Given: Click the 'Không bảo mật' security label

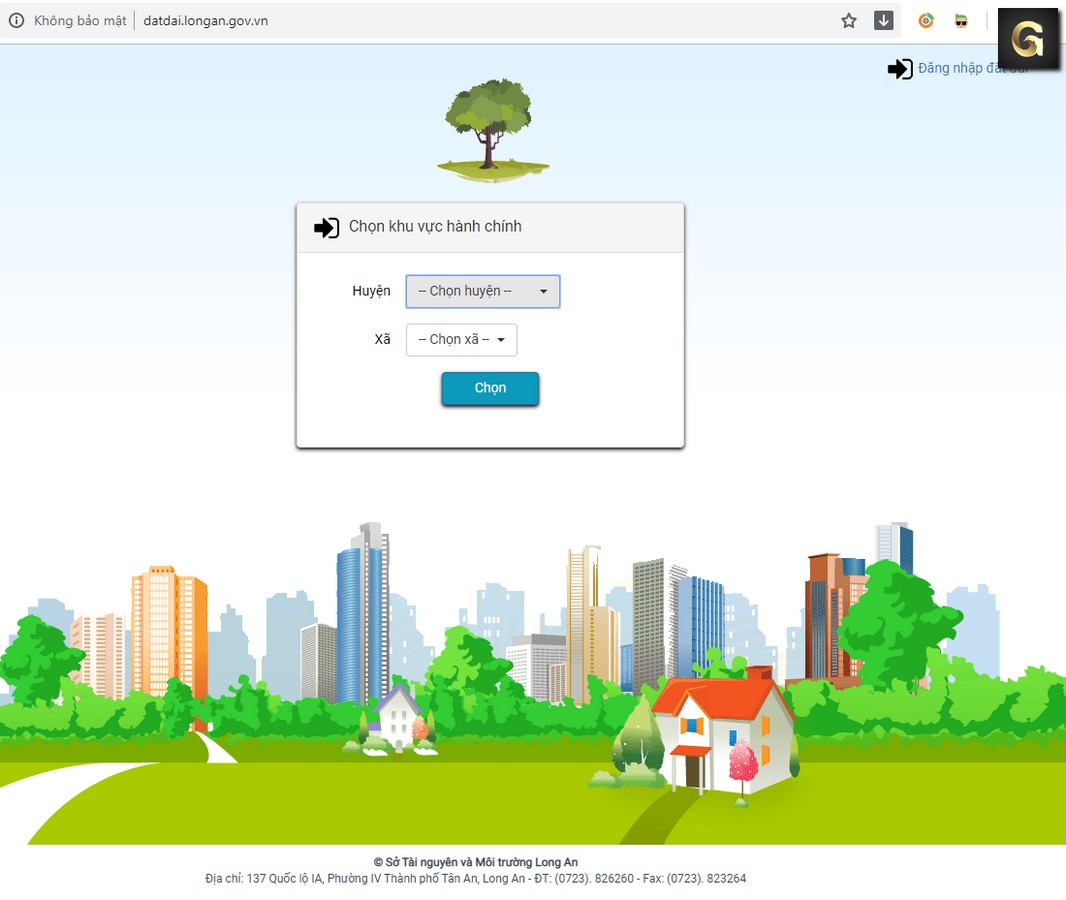Looking at the screenshot, I should tap(80, 20).
